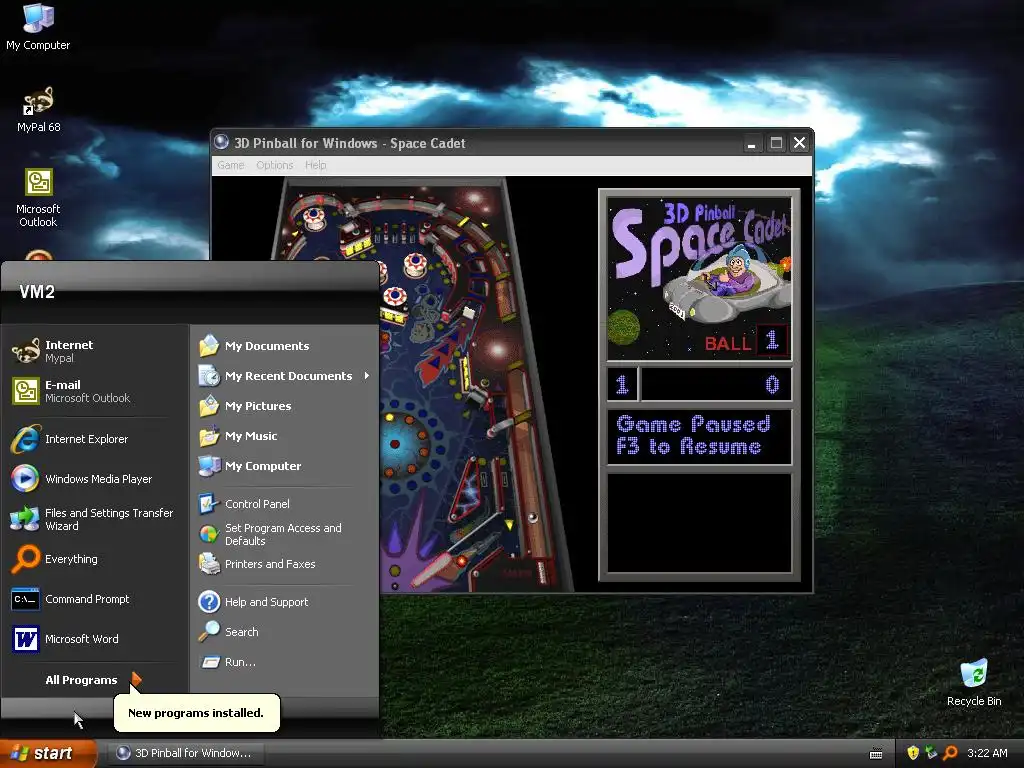The image size is (1024, 768).
Task: Open Help and Support
Action: click(285, 601)
